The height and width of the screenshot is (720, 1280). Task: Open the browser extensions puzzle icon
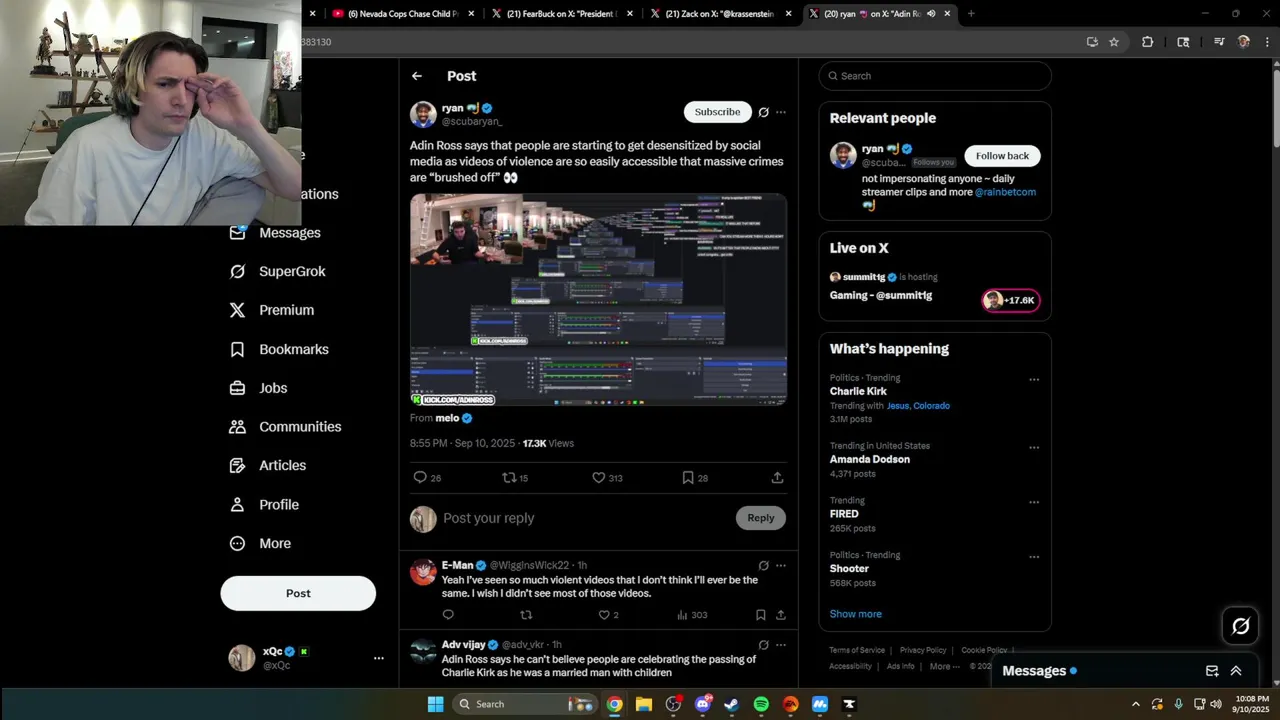pyautogui.click(x=1147, y=42)
